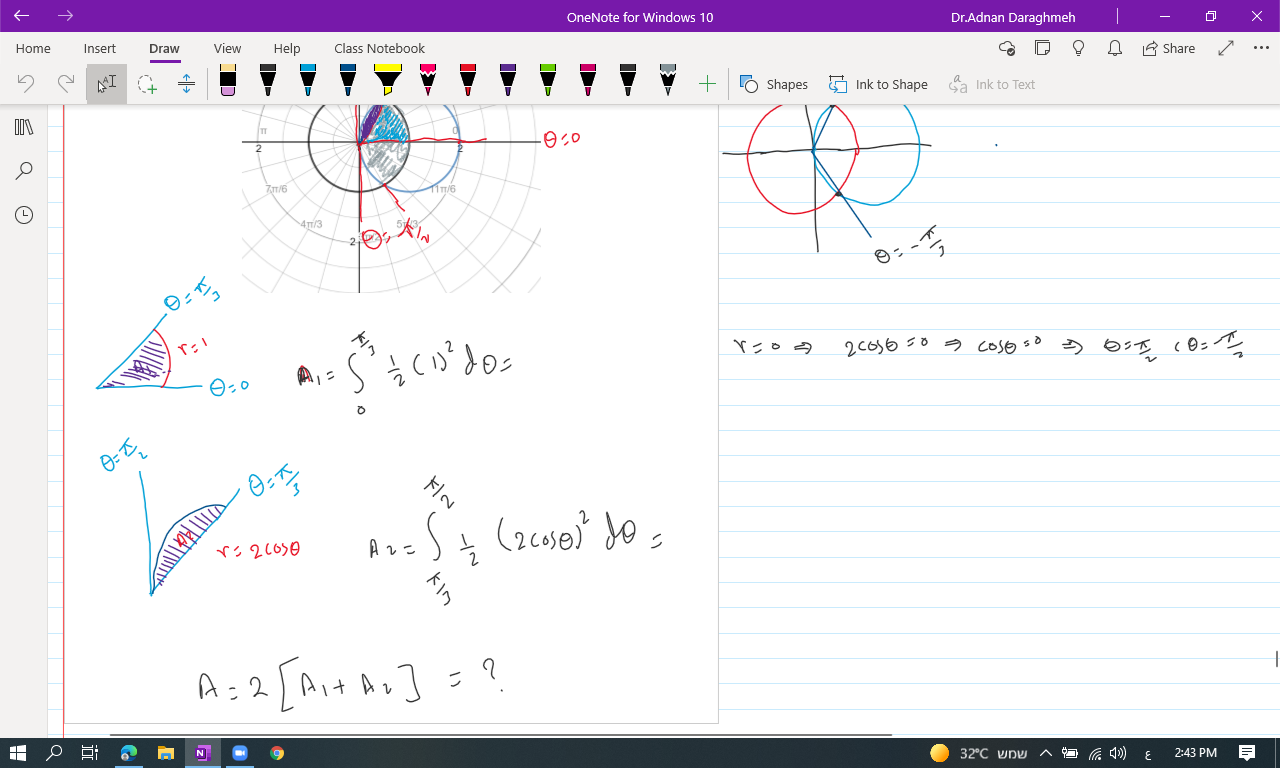Open the feed sticky notes pane
This screenshot has width=1280, height=768.
[x=1043, y=48]
